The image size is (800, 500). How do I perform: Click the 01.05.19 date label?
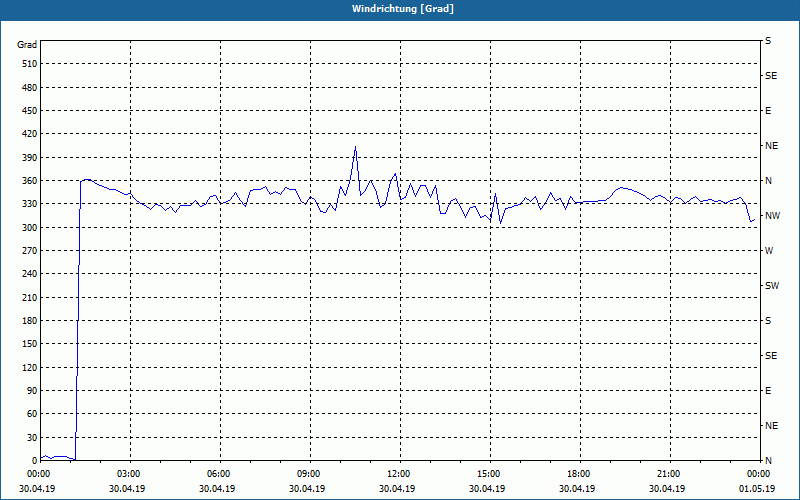(x=757, y=489)
